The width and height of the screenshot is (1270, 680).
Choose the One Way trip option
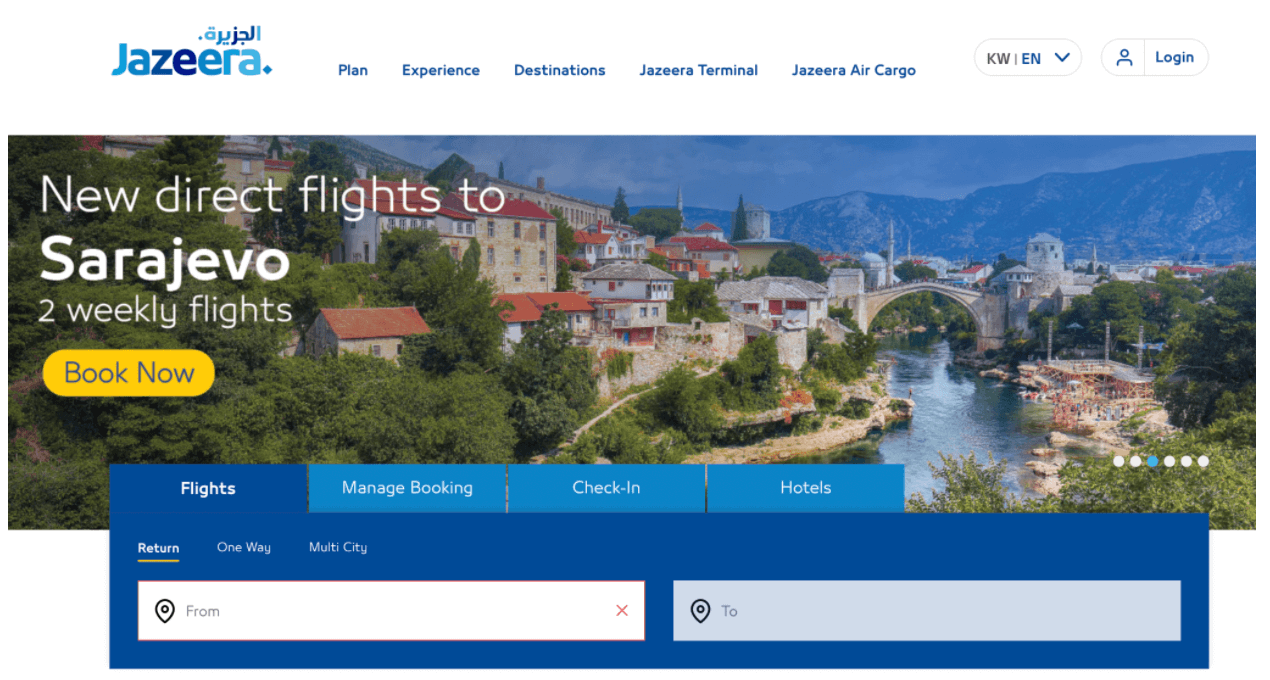(x=244, y=547)
